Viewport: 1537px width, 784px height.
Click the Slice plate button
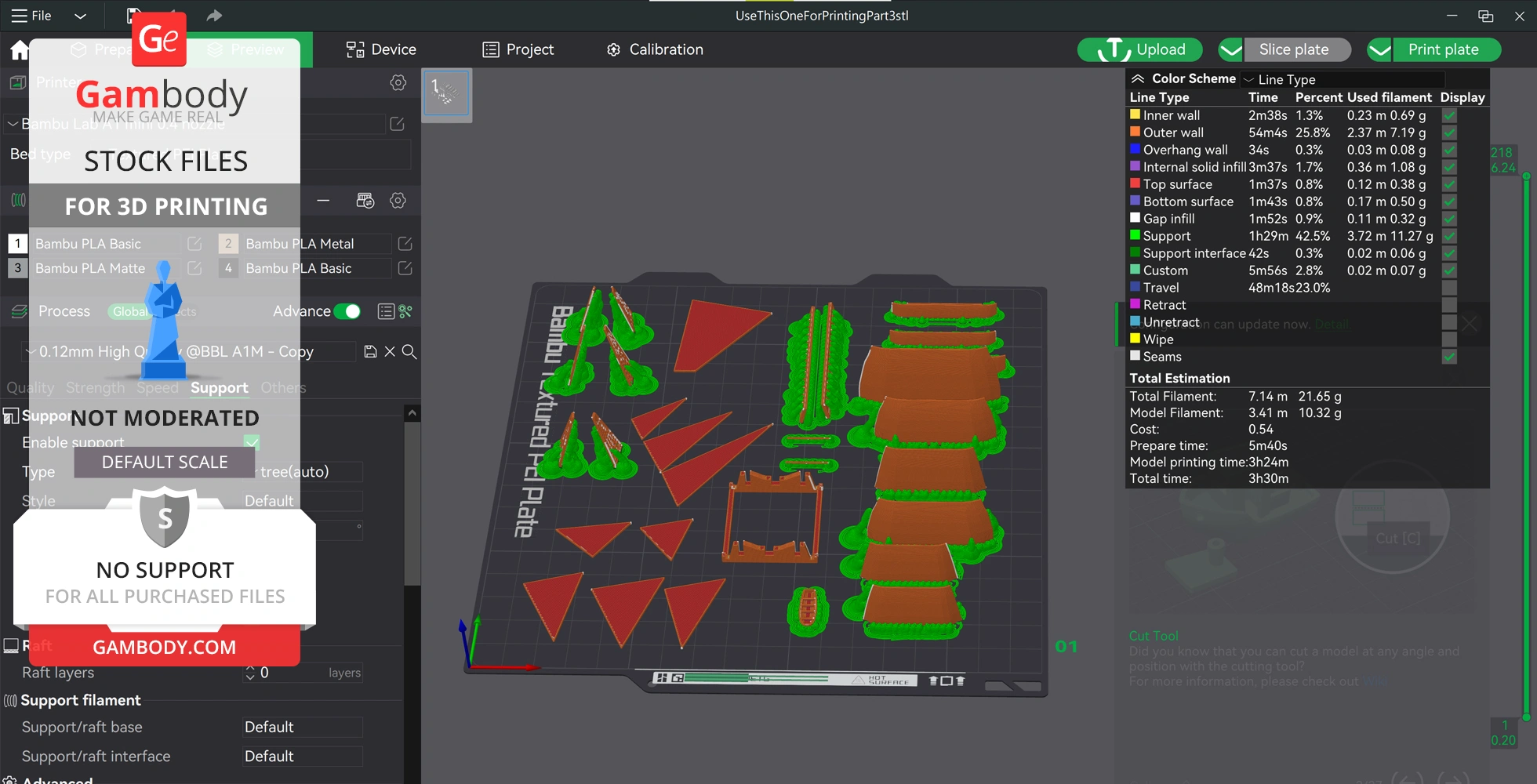pyautogui.click(x=1294, y=50)
